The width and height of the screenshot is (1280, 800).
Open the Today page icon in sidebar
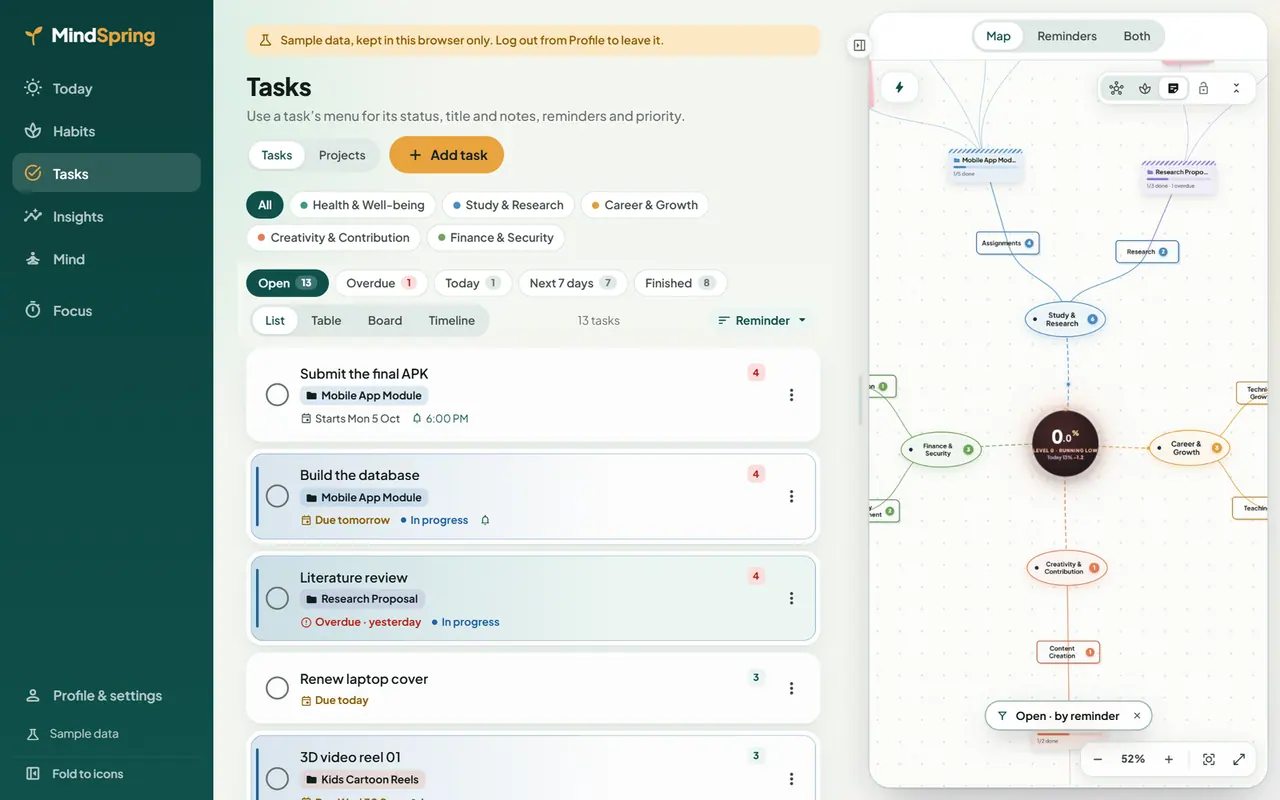click(33, 88)
